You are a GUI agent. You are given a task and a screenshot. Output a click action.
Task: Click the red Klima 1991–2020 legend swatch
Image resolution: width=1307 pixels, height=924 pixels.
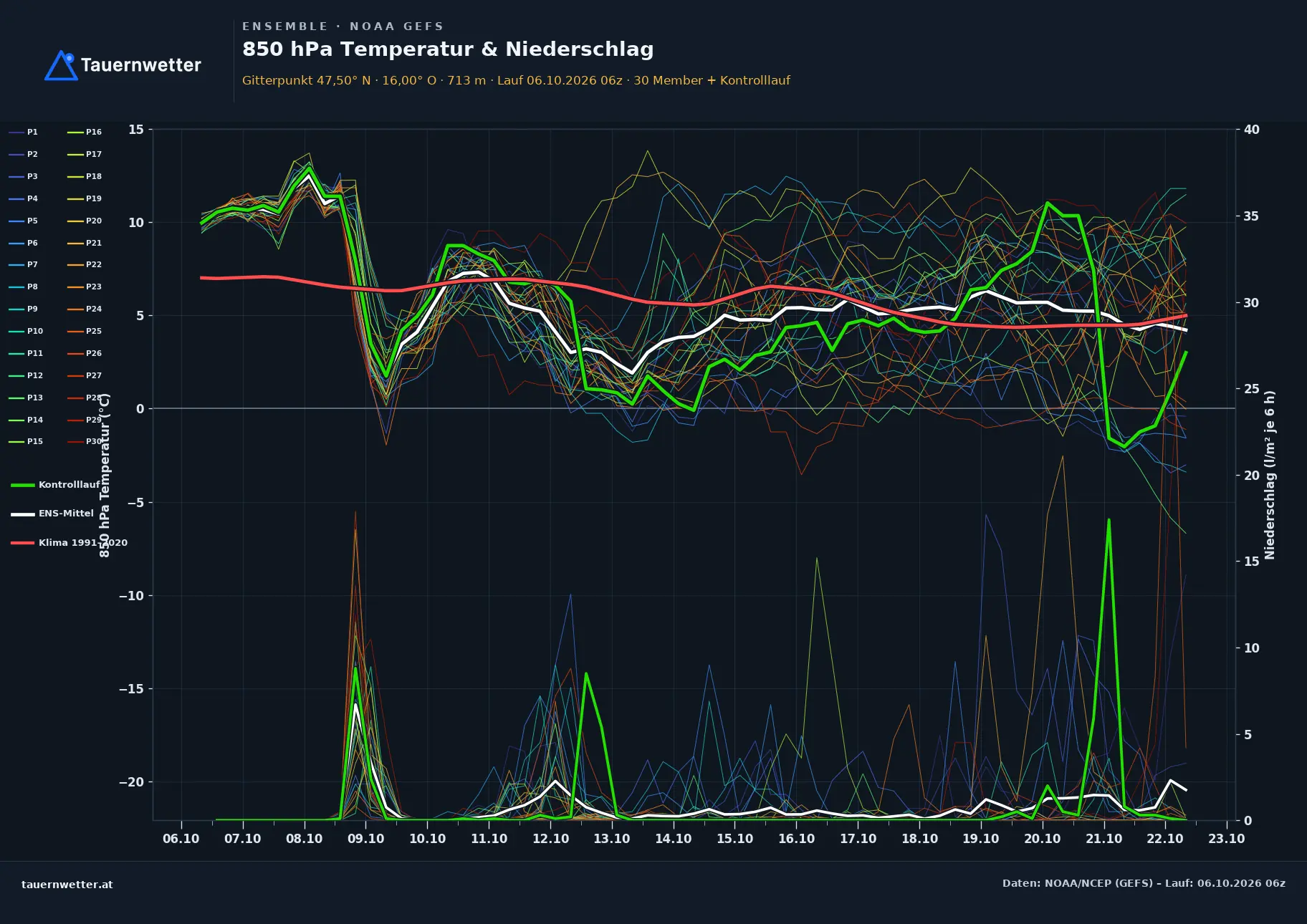coord(23,542)
